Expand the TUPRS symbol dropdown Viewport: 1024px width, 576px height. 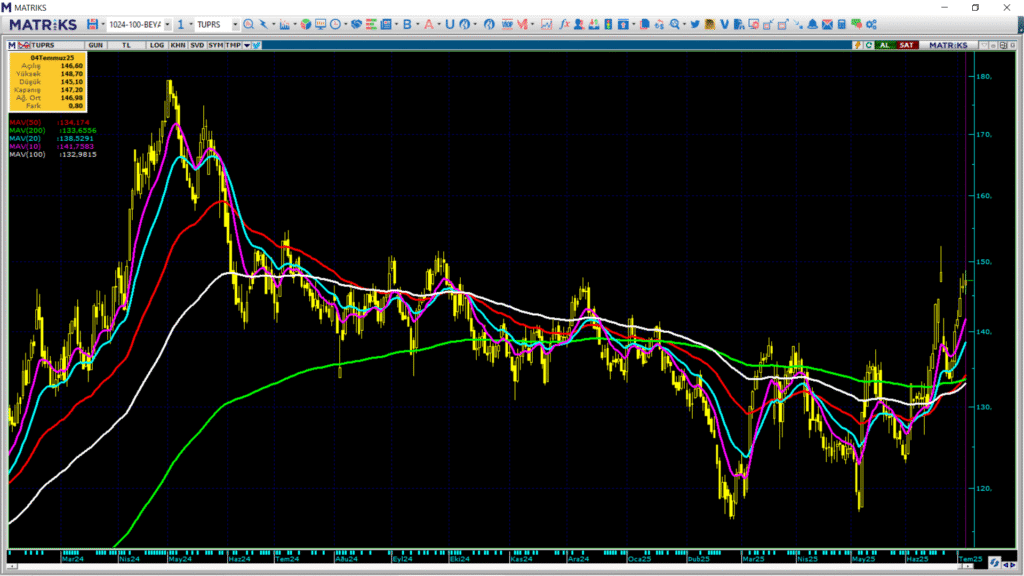point(234,24)
